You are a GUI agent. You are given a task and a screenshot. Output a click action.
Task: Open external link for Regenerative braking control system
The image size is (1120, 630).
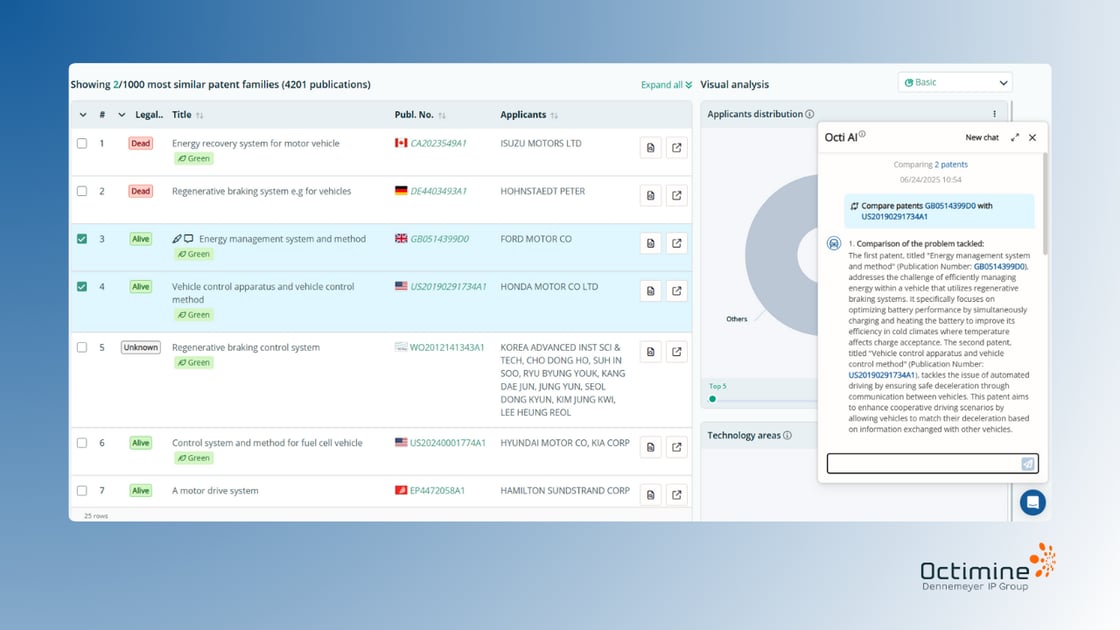click(676, 352)
